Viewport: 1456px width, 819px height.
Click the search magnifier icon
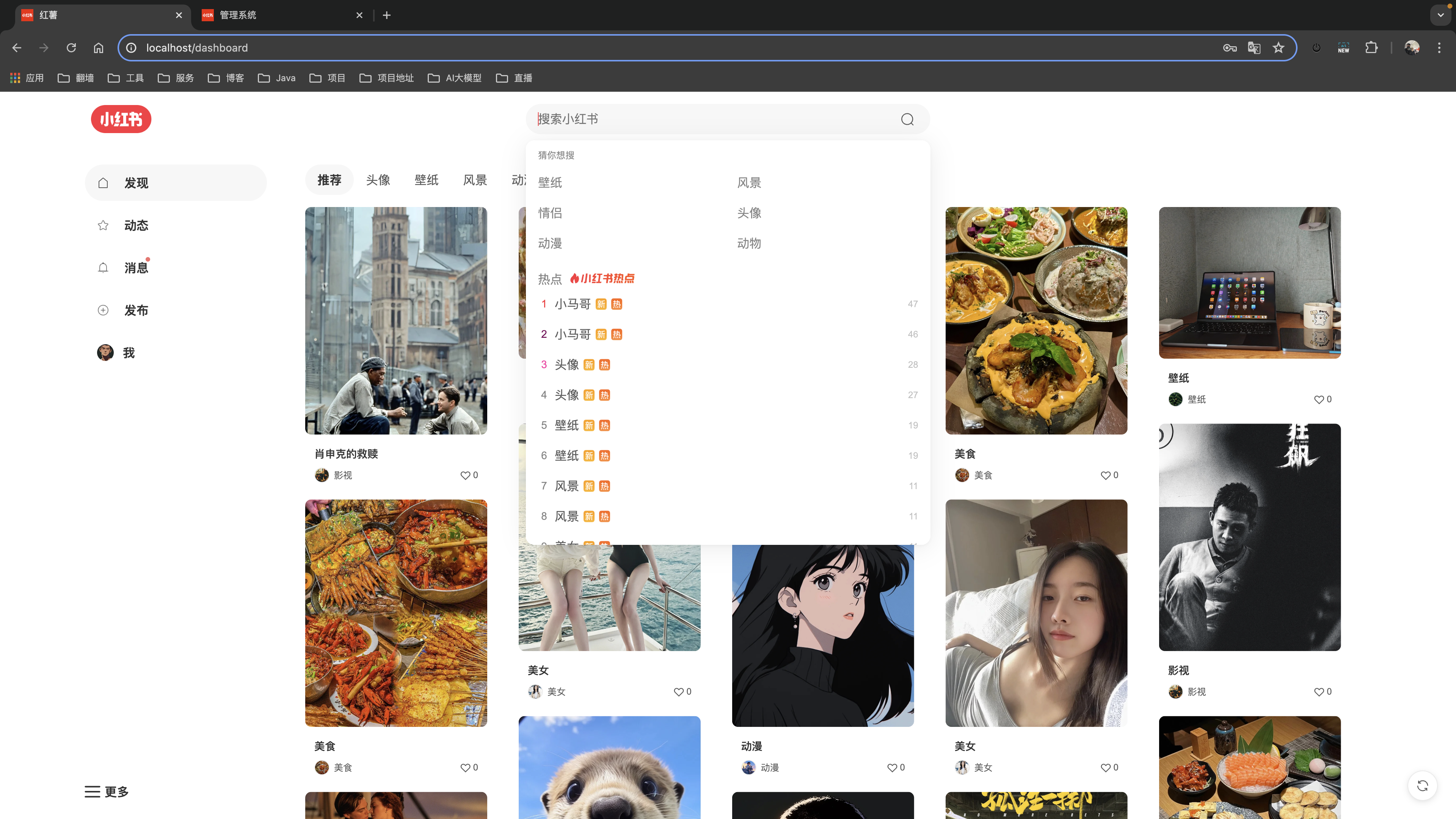click(x=907, y=119)
